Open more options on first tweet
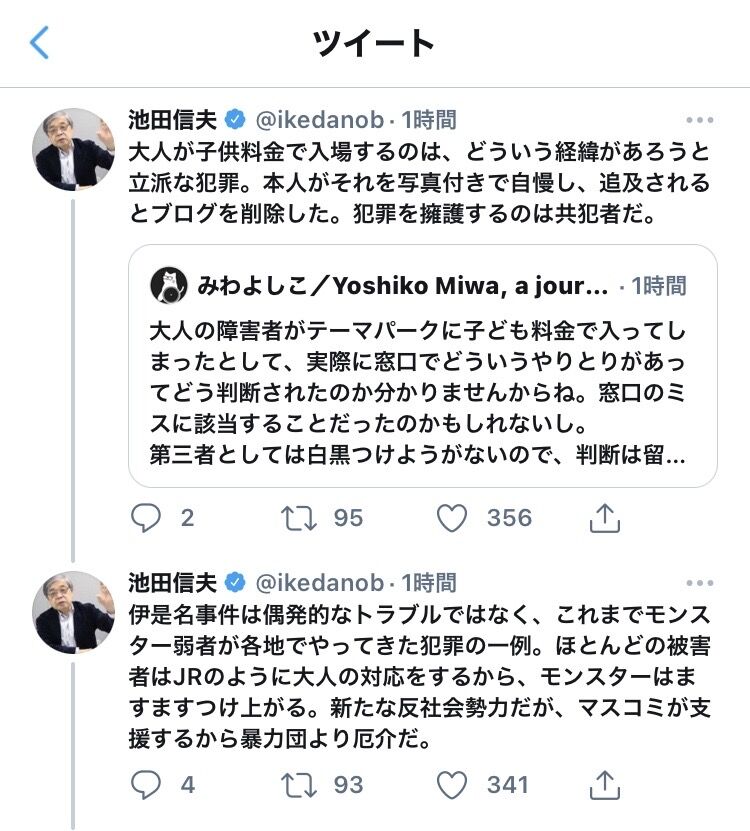 [x=699, y=120]
